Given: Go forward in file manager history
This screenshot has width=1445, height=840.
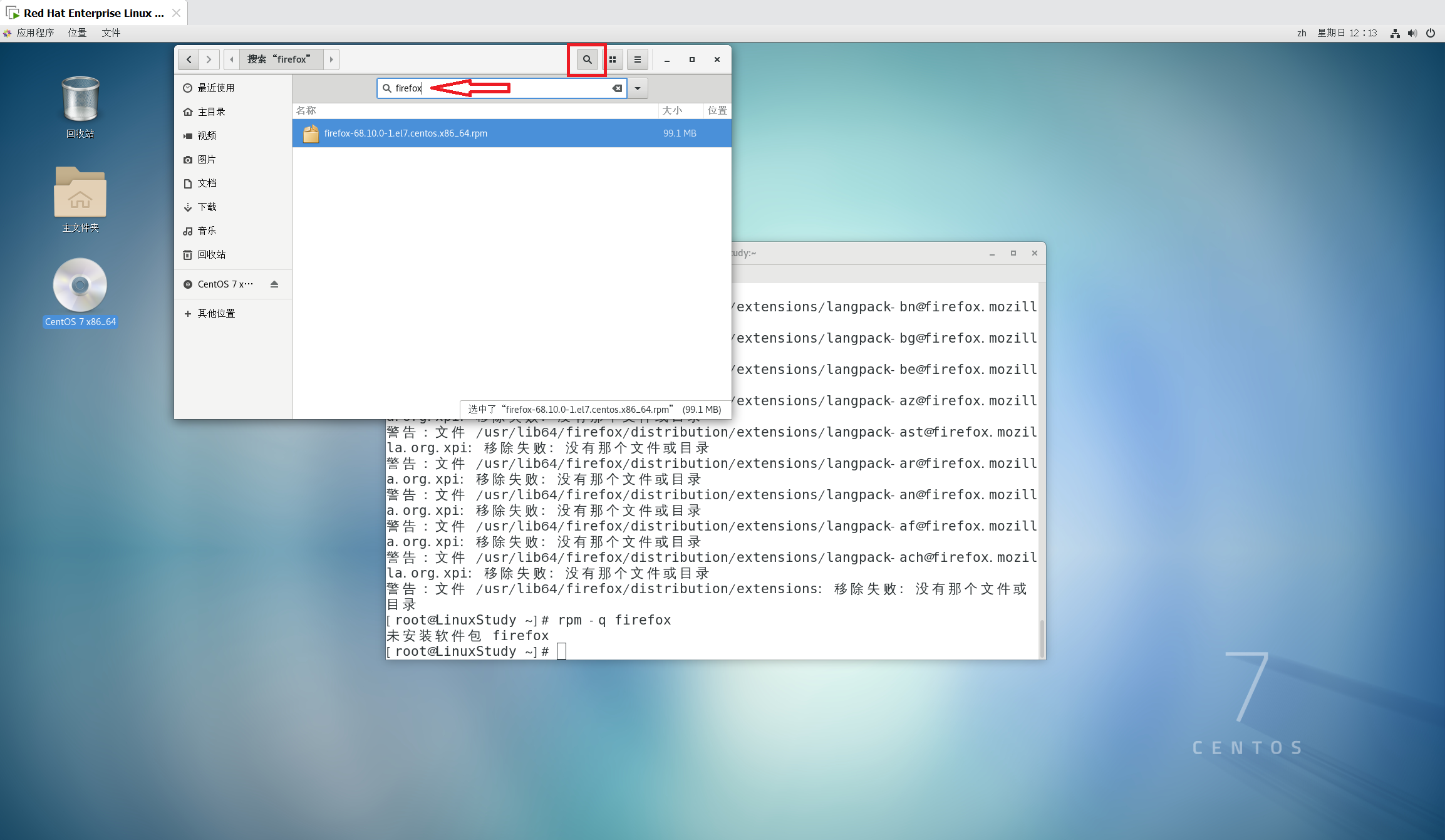Looking at the screenshot, I should [x=209, y=60].
